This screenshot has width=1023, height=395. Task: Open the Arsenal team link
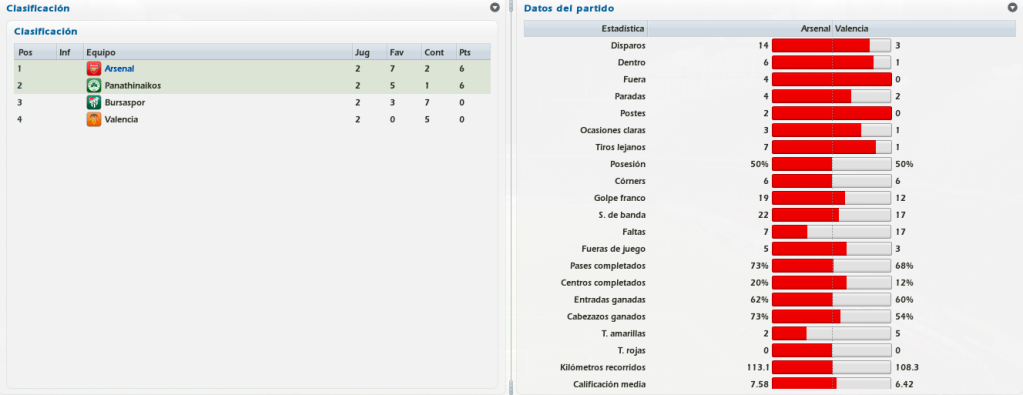click(x=119, y=69)
